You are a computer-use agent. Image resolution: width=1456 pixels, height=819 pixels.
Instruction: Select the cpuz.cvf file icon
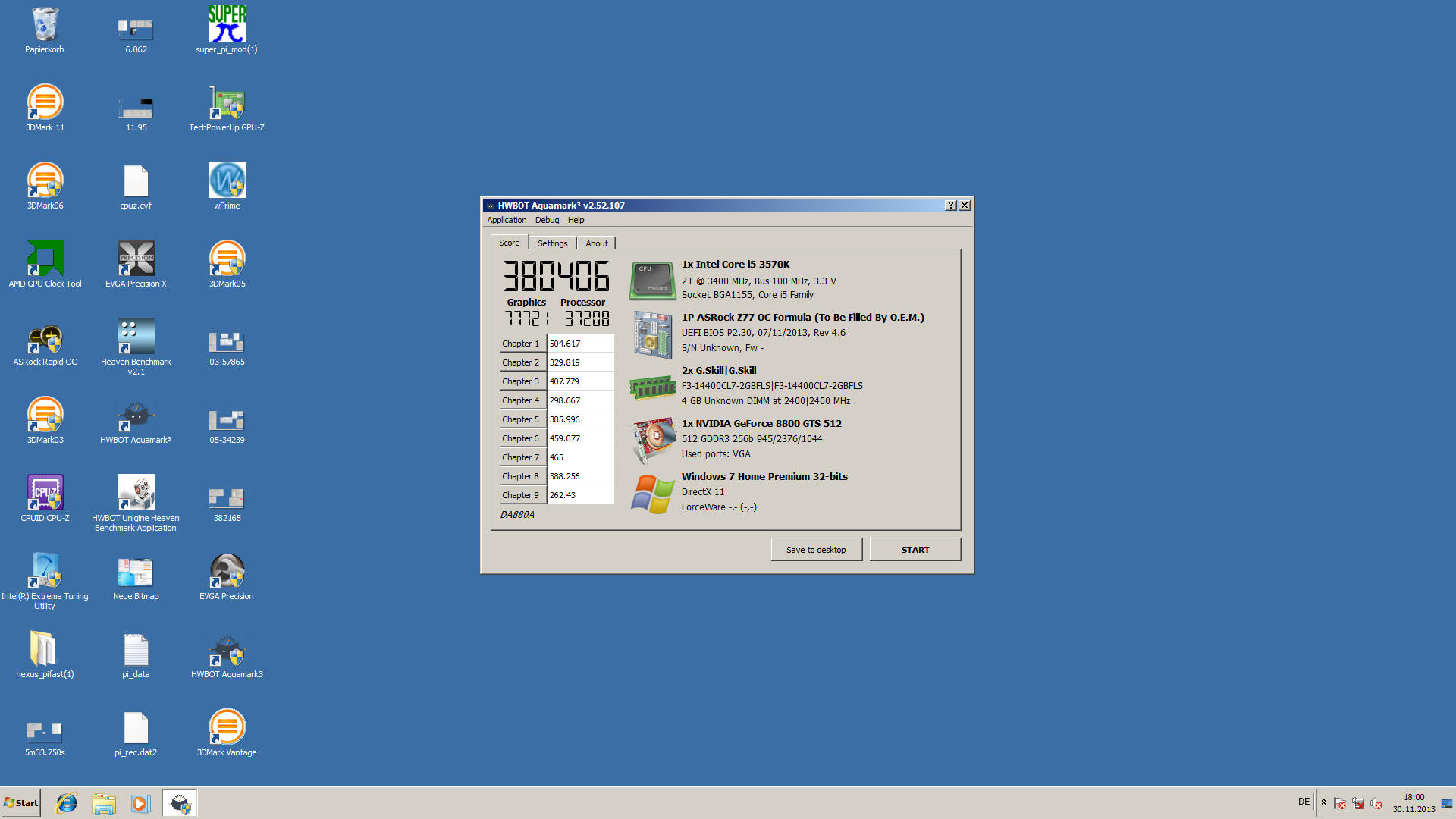[136, 187]
